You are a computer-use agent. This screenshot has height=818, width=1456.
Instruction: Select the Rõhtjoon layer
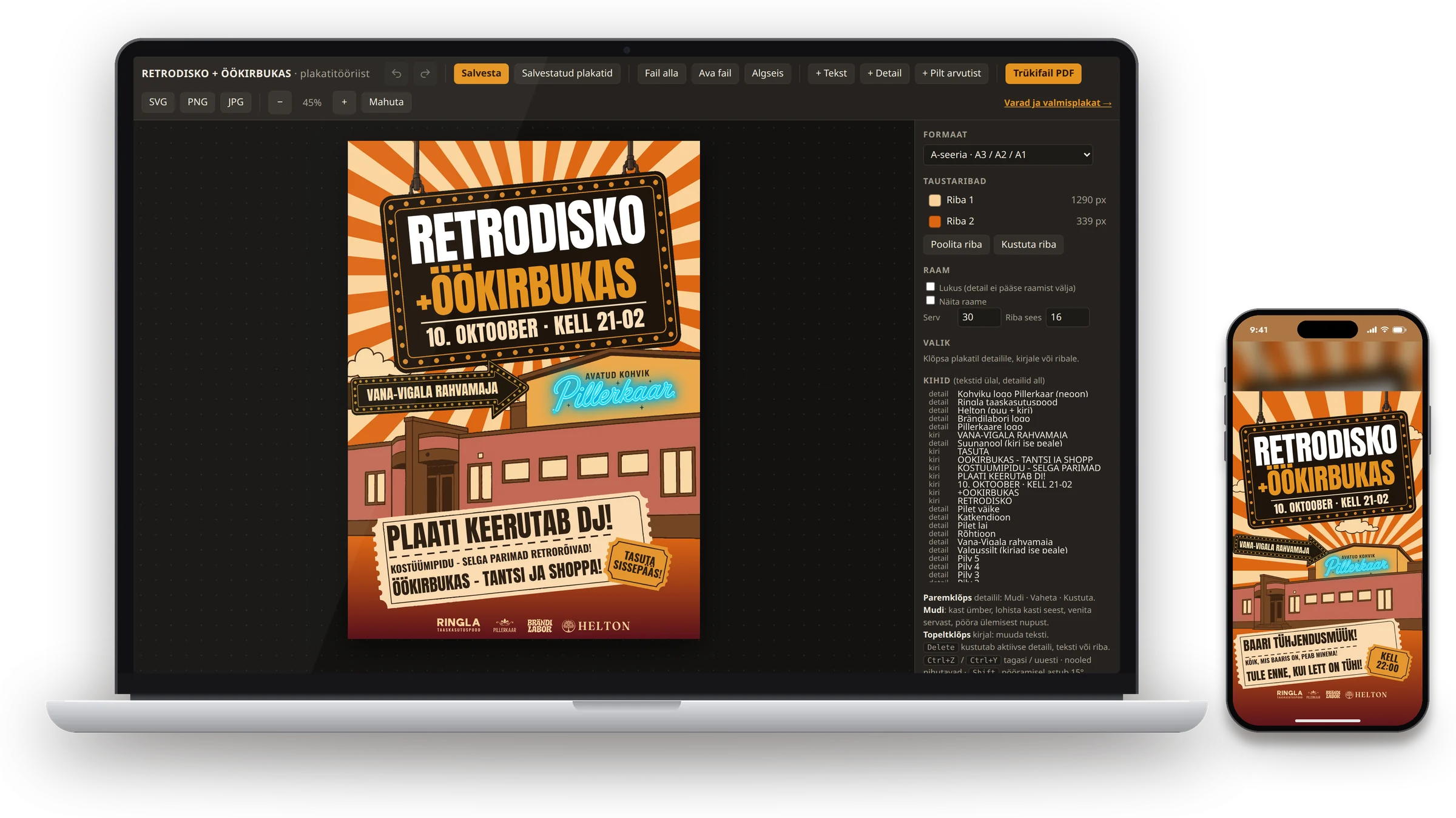coord(1016,533)
